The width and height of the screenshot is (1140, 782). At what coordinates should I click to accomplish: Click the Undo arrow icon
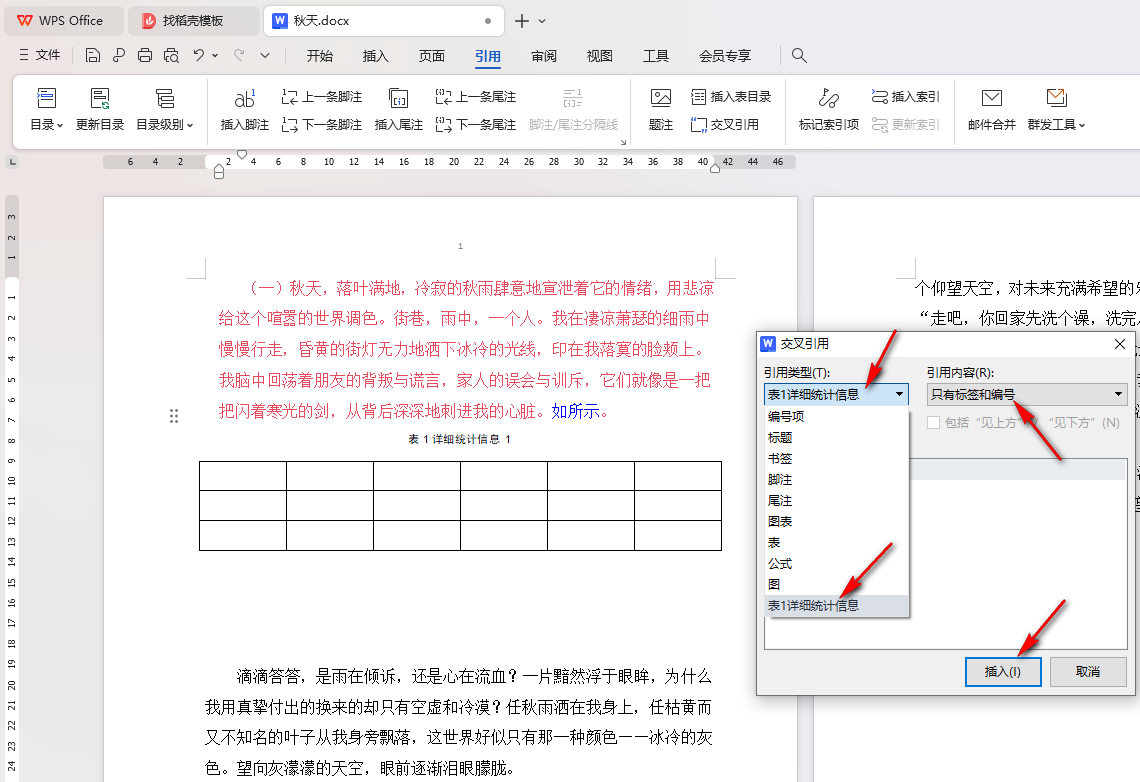pyautogui.click(x=198, y=55)
